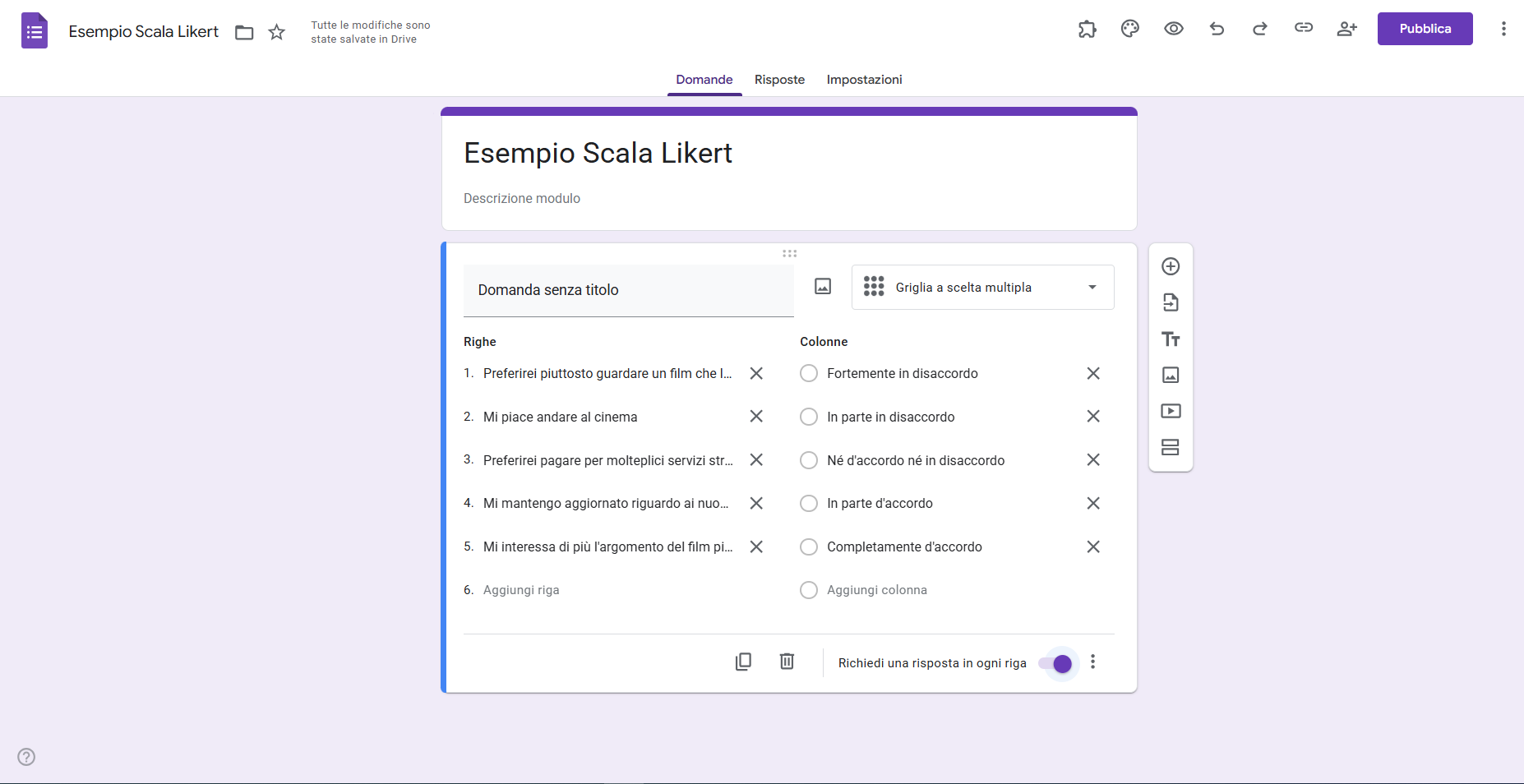Add title and description with Tt icon
This screenshot has height=784, width=1524.
[1171, 339]
